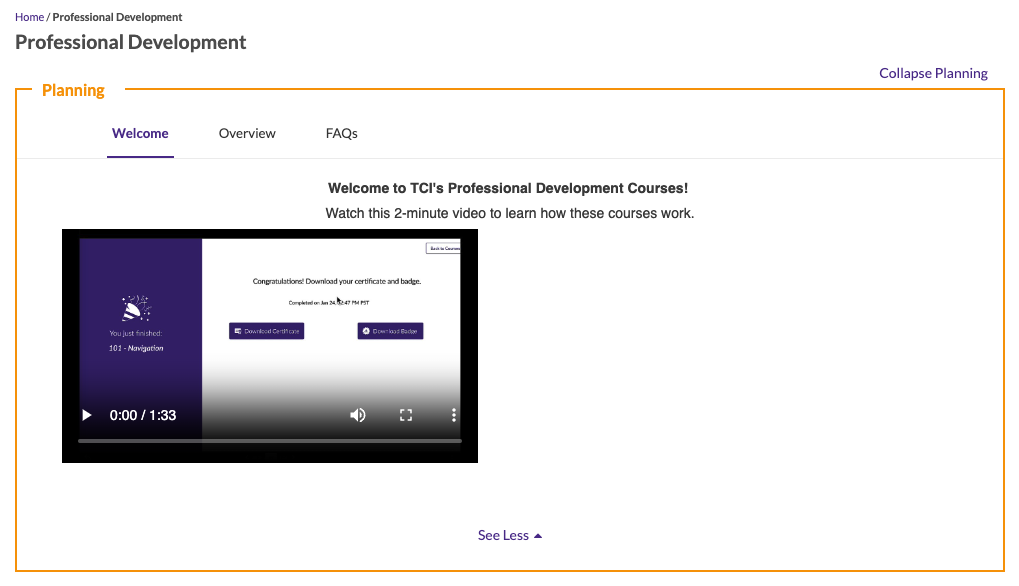Screen dimensions: 1019x586
Task: Mute the video's volume icon
Action: click(357, 414)
